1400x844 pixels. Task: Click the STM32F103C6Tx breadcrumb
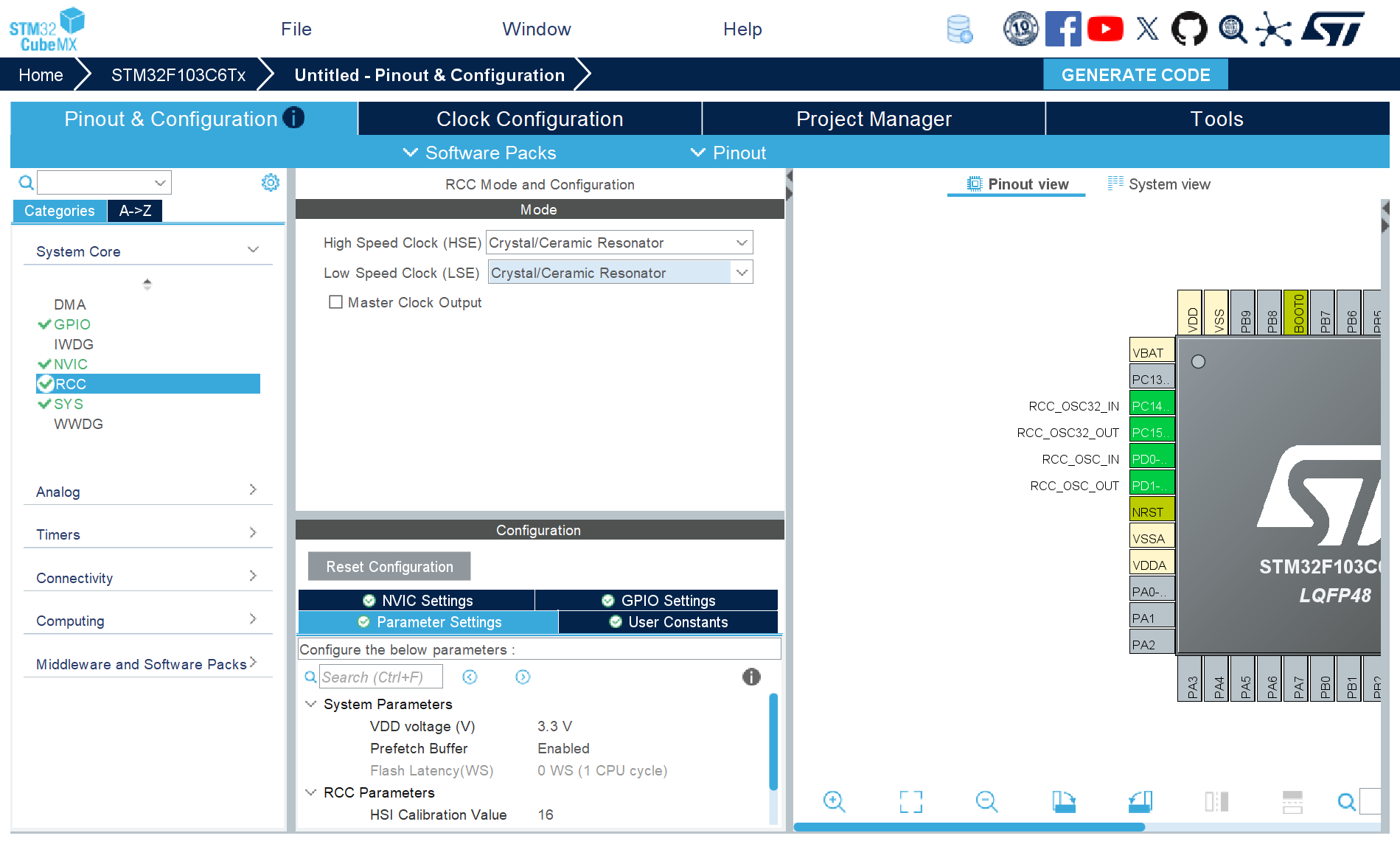178,74
